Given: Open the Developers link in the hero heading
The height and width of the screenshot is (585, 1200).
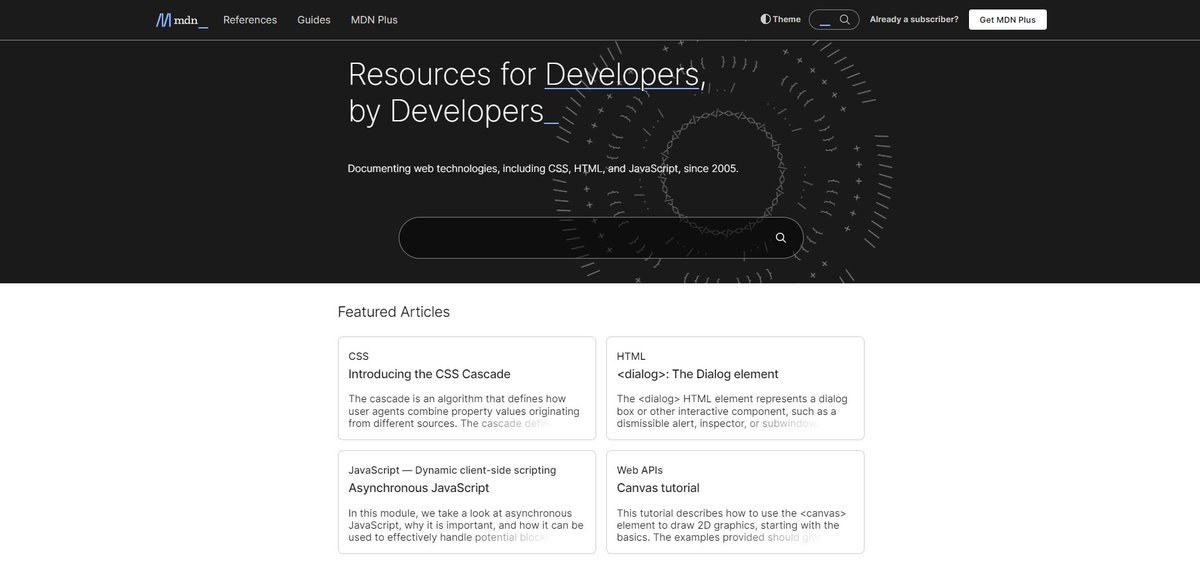Looking at the screenshot, I should [622, 74].
